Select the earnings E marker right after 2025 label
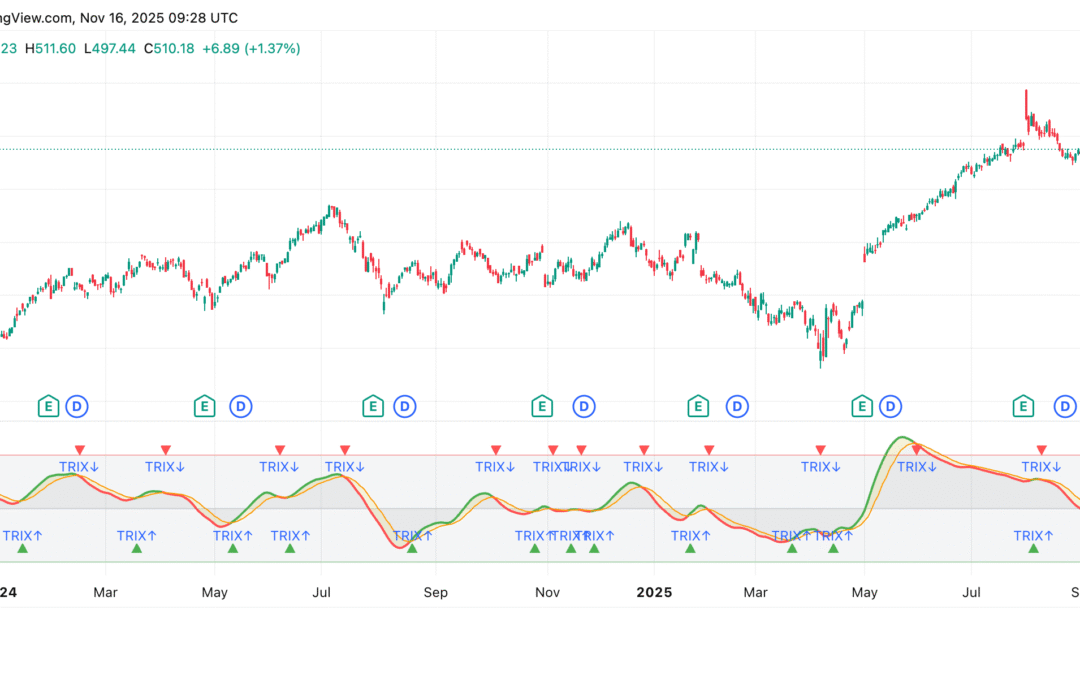 (x=698, y=406)
